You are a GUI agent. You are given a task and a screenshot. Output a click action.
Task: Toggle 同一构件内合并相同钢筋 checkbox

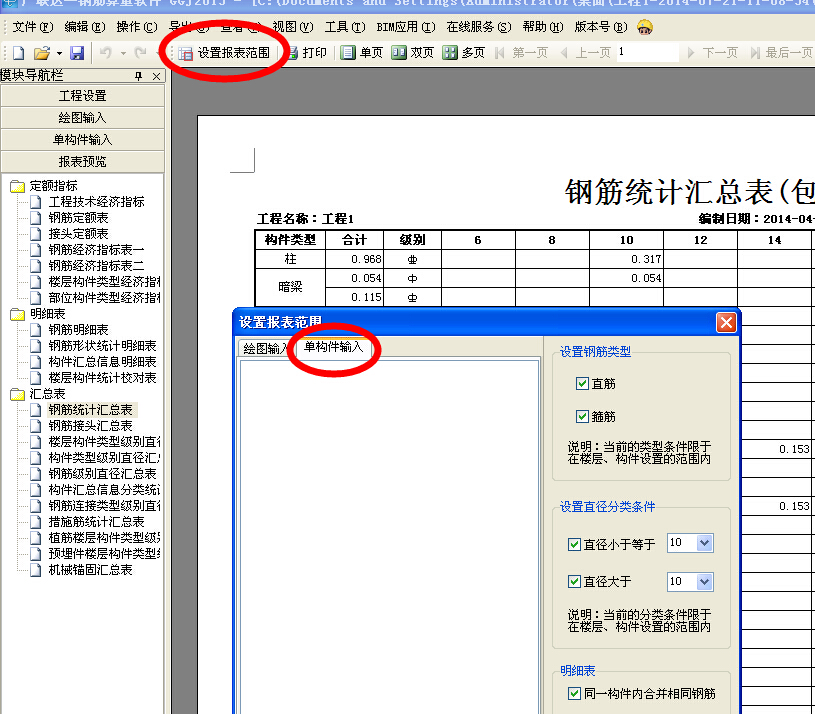(574, 693)
